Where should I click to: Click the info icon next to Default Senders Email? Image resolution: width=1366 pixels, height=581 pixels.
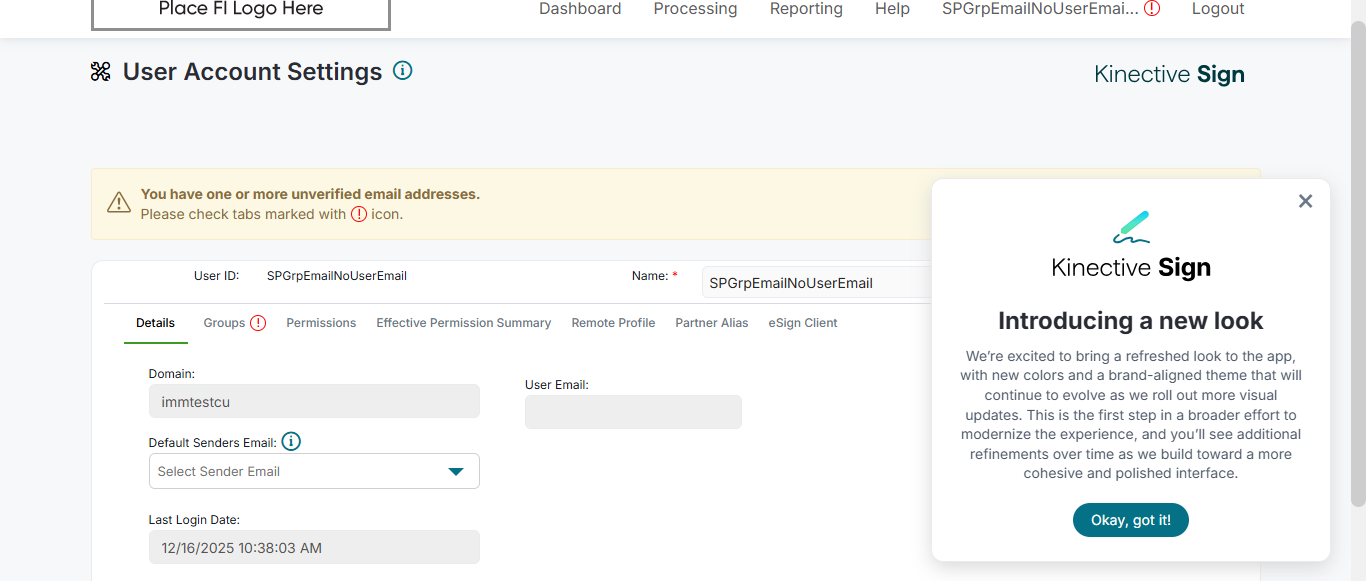click(x=291, y=442)
